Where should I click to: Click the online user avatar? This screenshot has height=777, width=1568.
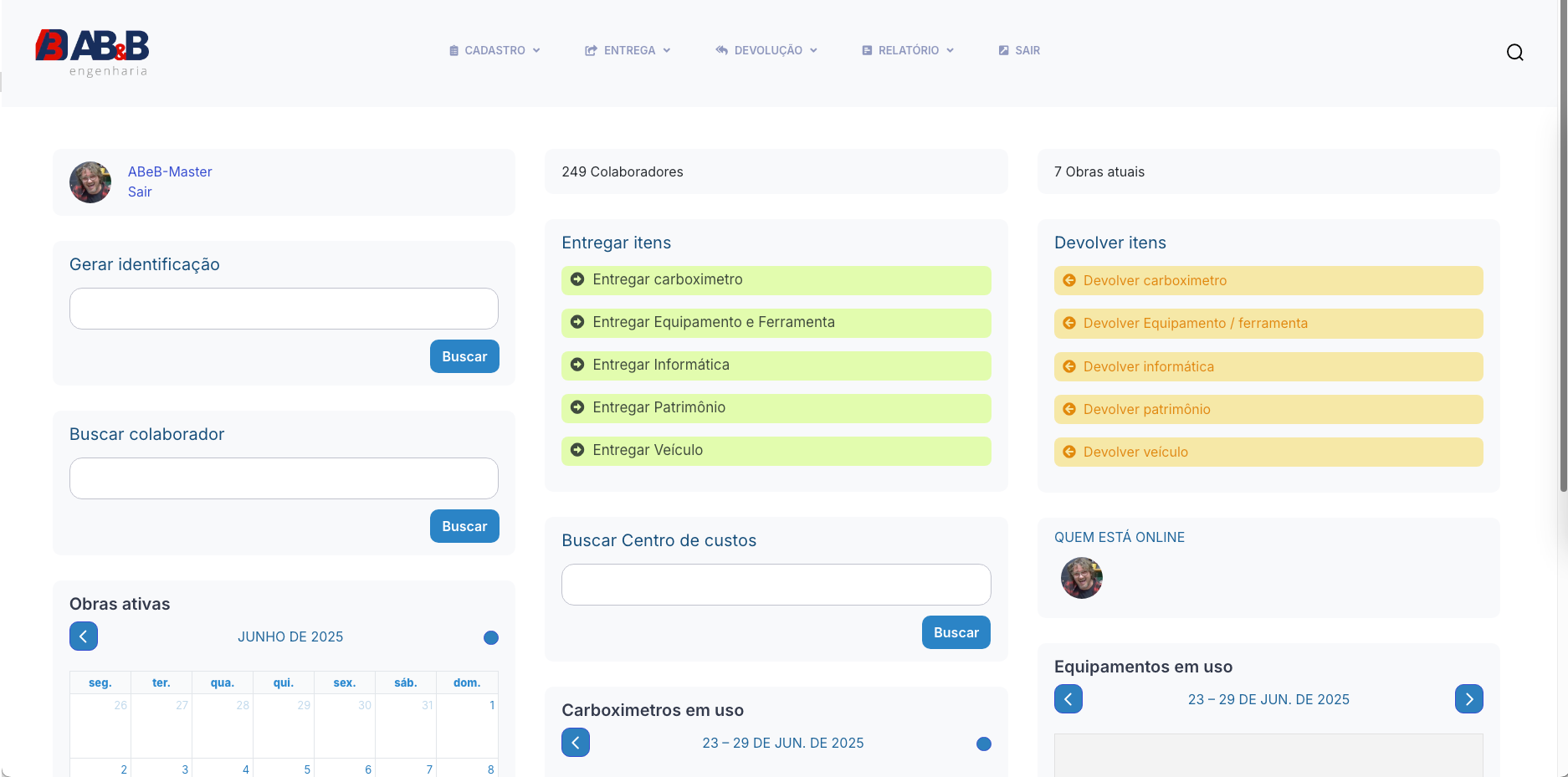pos(1081,578)
